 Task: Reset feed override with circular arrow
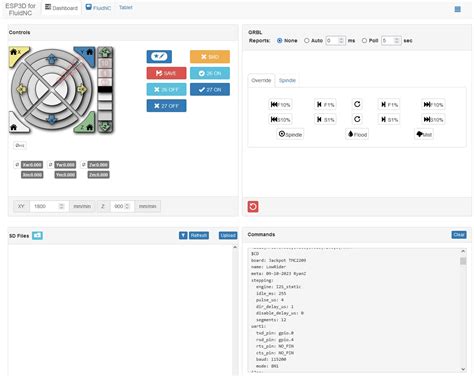click(357, 104)
